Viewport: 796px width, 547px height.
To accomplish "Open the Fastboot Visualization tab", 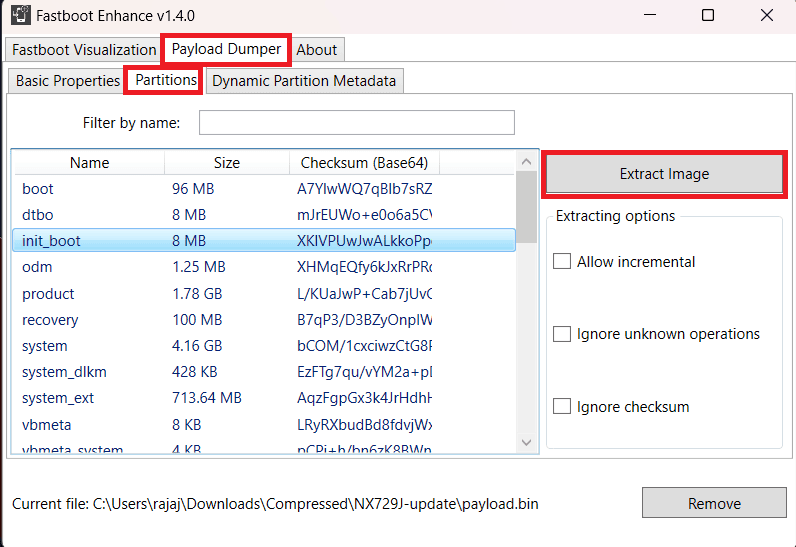I will coord(84,50).
